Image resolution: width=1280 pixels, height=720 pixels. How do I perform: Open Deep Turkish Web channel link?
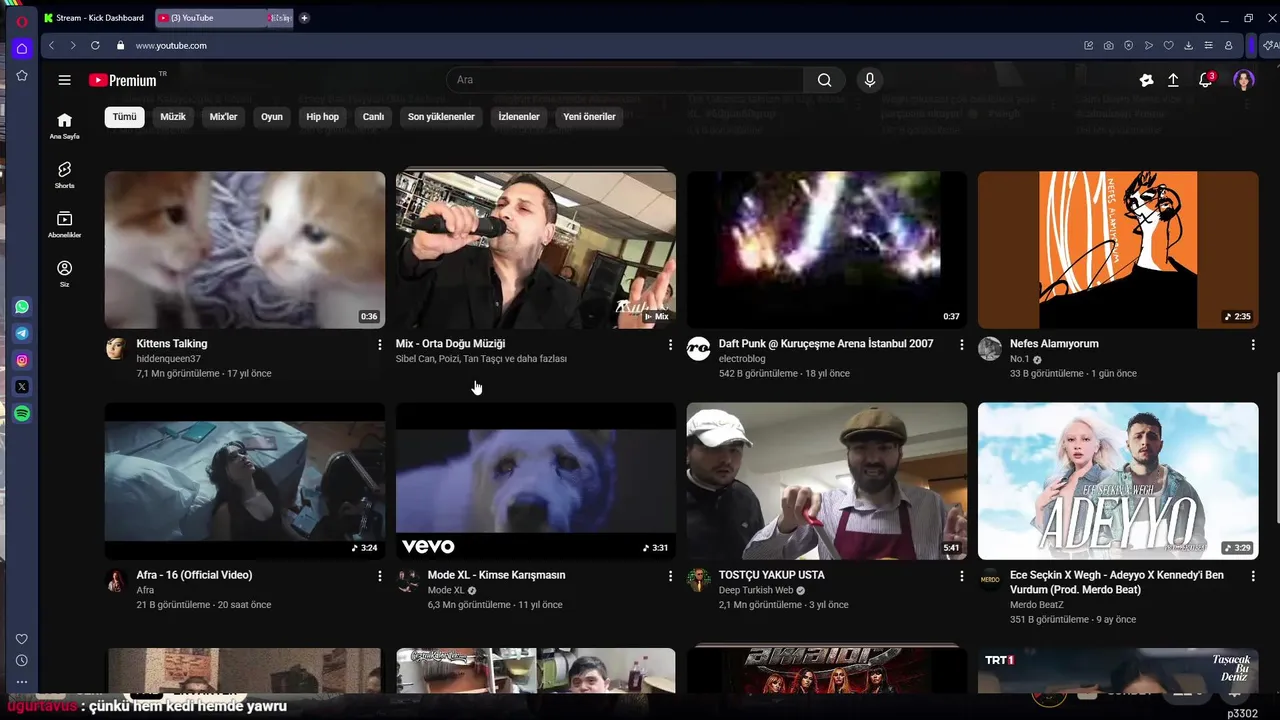coord(756,590)
